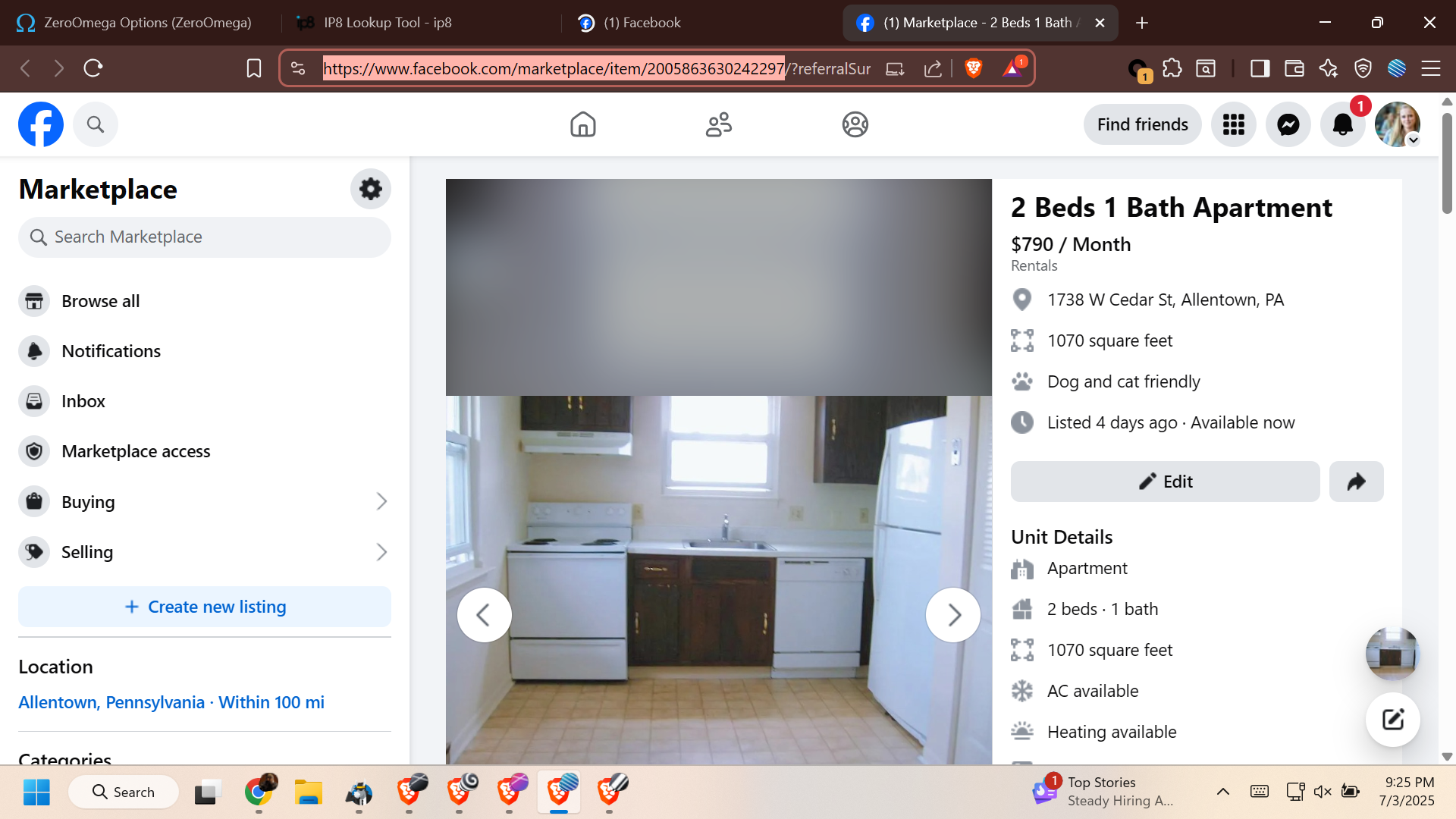Click the Search Marketplace field
The image size is (1456, 819).
205,237
